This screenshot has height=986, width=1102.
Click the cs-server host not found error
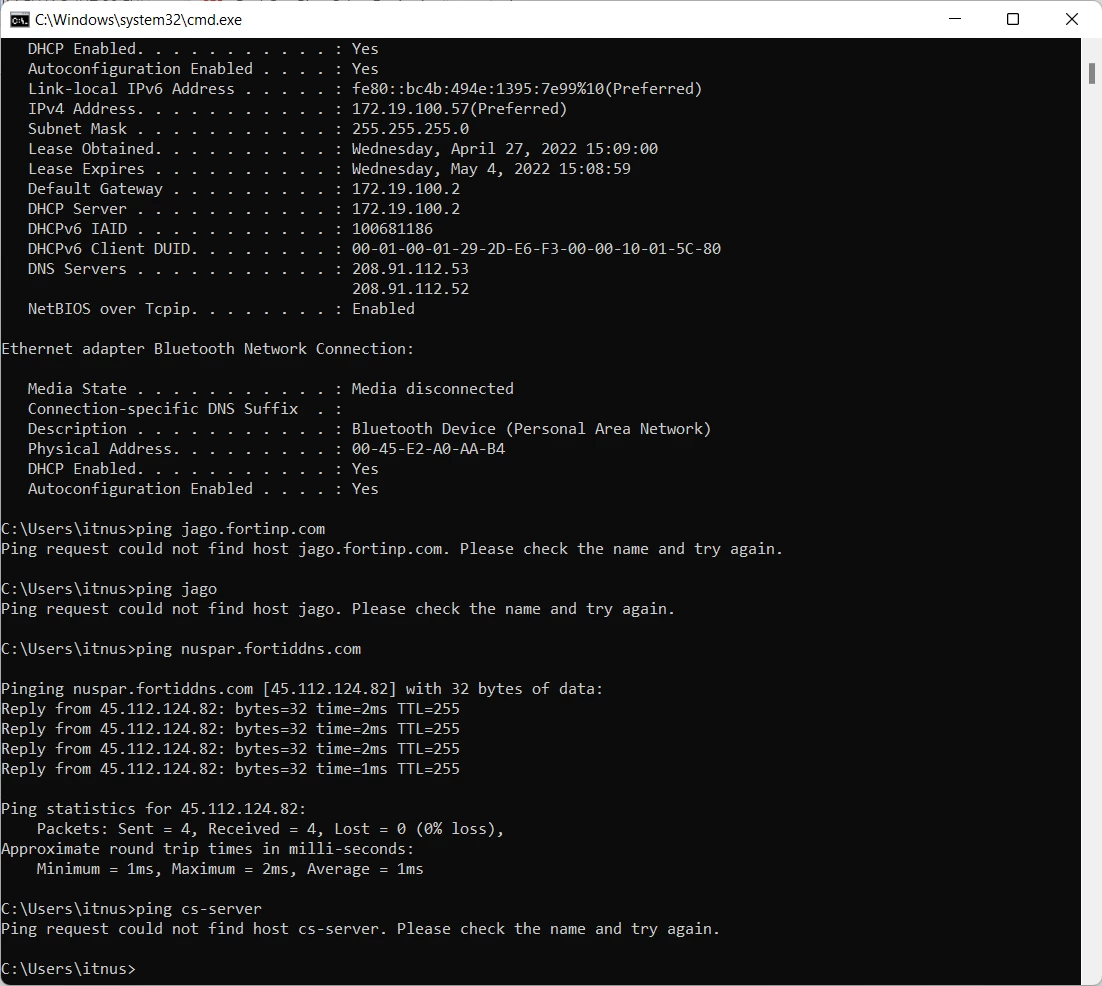click(361, 929)
